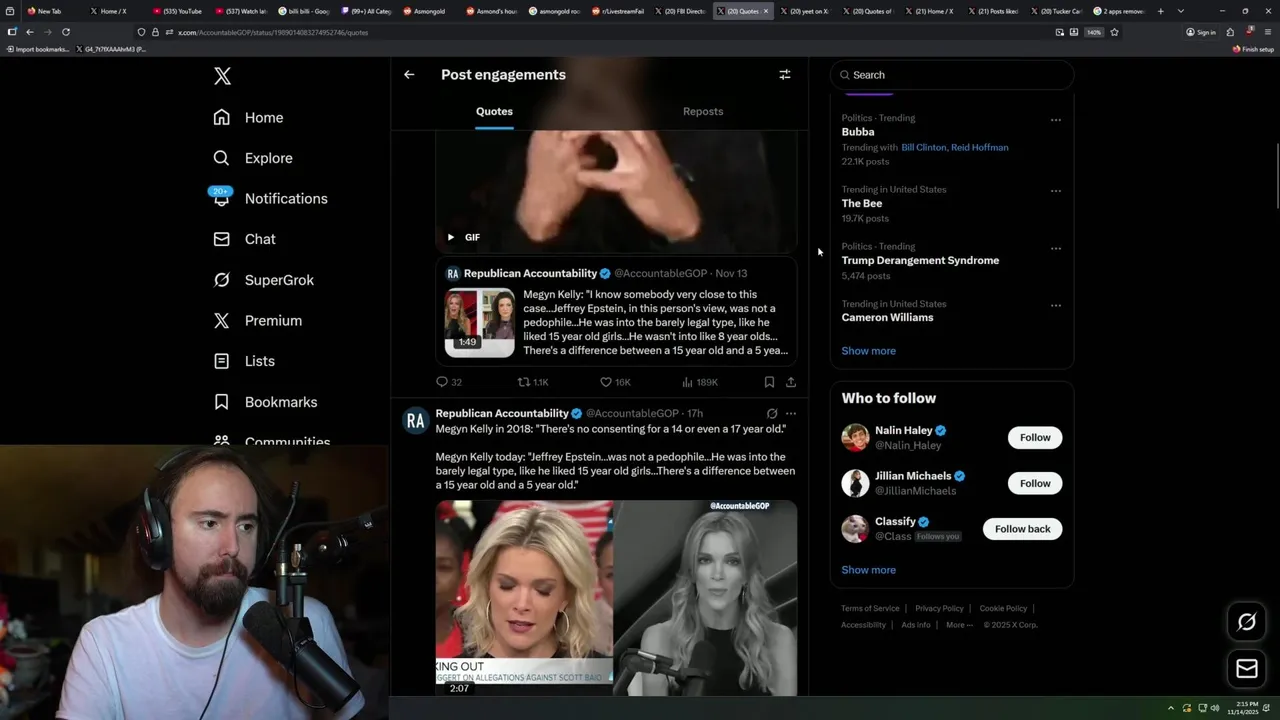This screenshot has width=1280, height=720.
Task: Reload the page in browser
Action: [66, 32]
